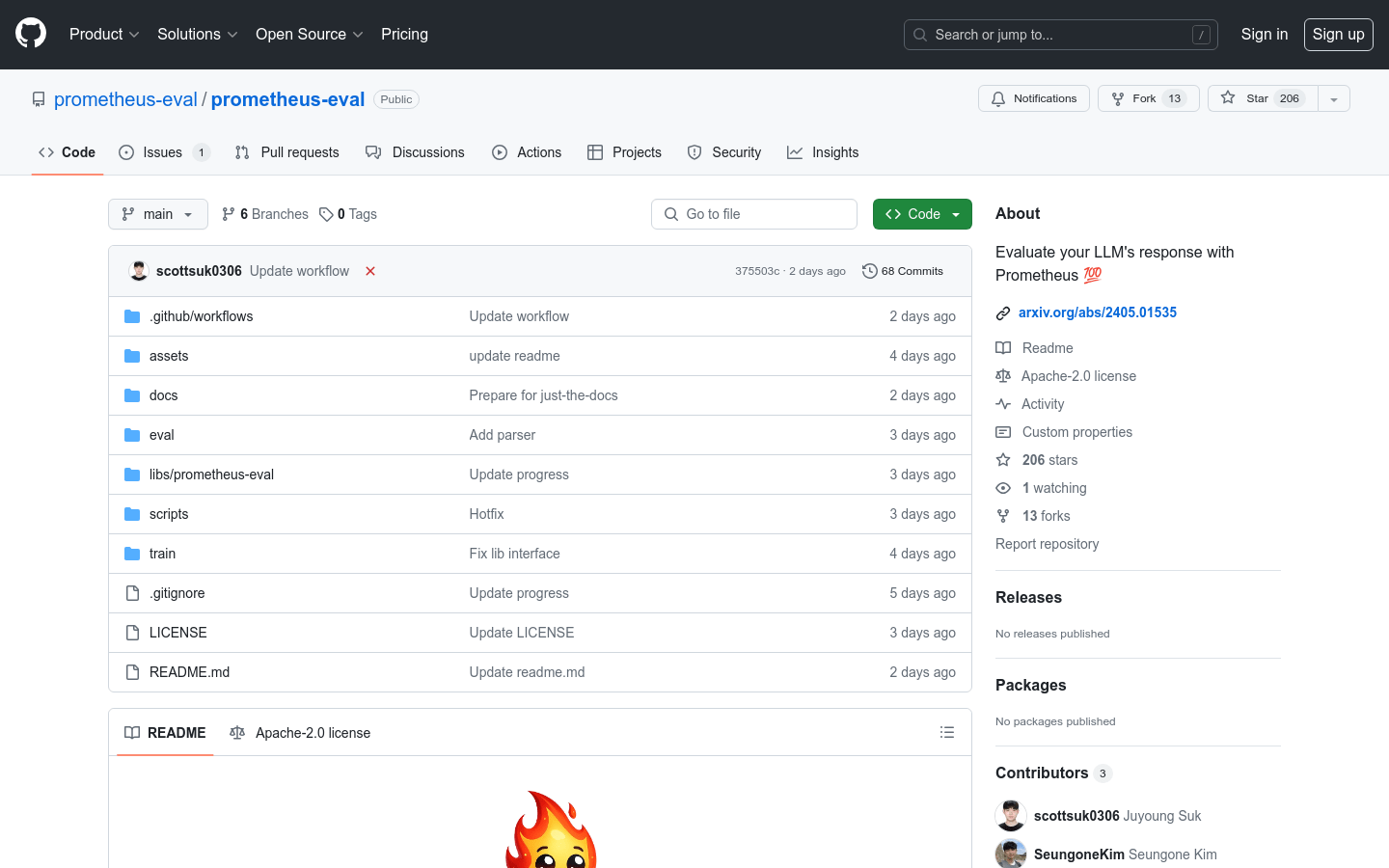Open the green Code dropdown button
Image resolution: width=1389 pixels, height=868 pixels.
pos(922,214)
